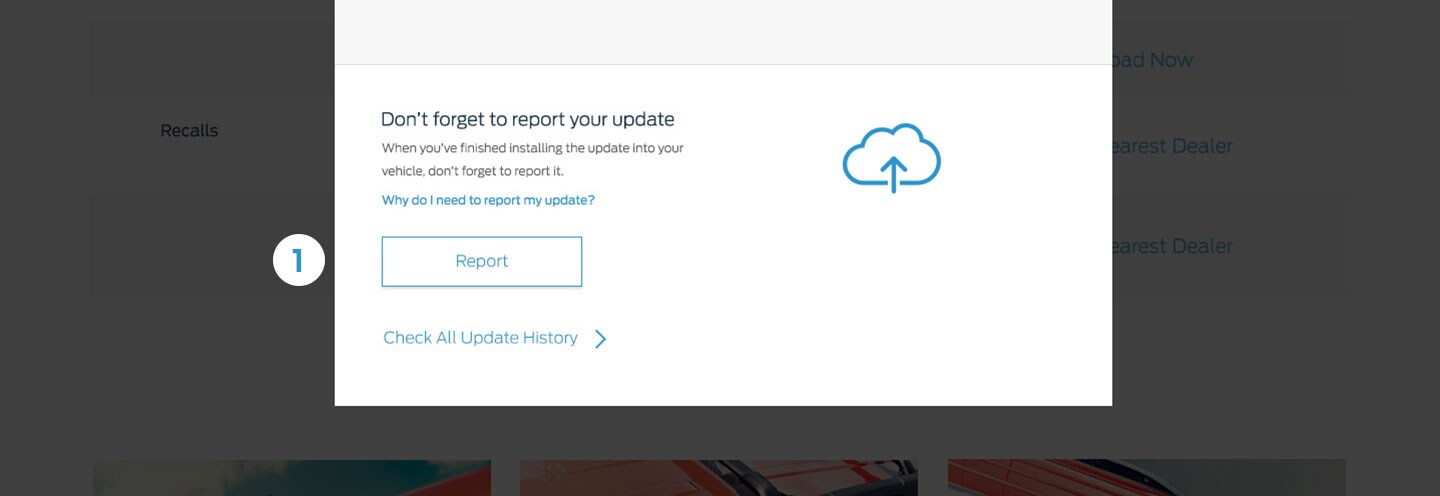Click the 'Don't forget to report your update' heading
The width and height of the screenshot is (1440, 496).
[x=527, y=120]
